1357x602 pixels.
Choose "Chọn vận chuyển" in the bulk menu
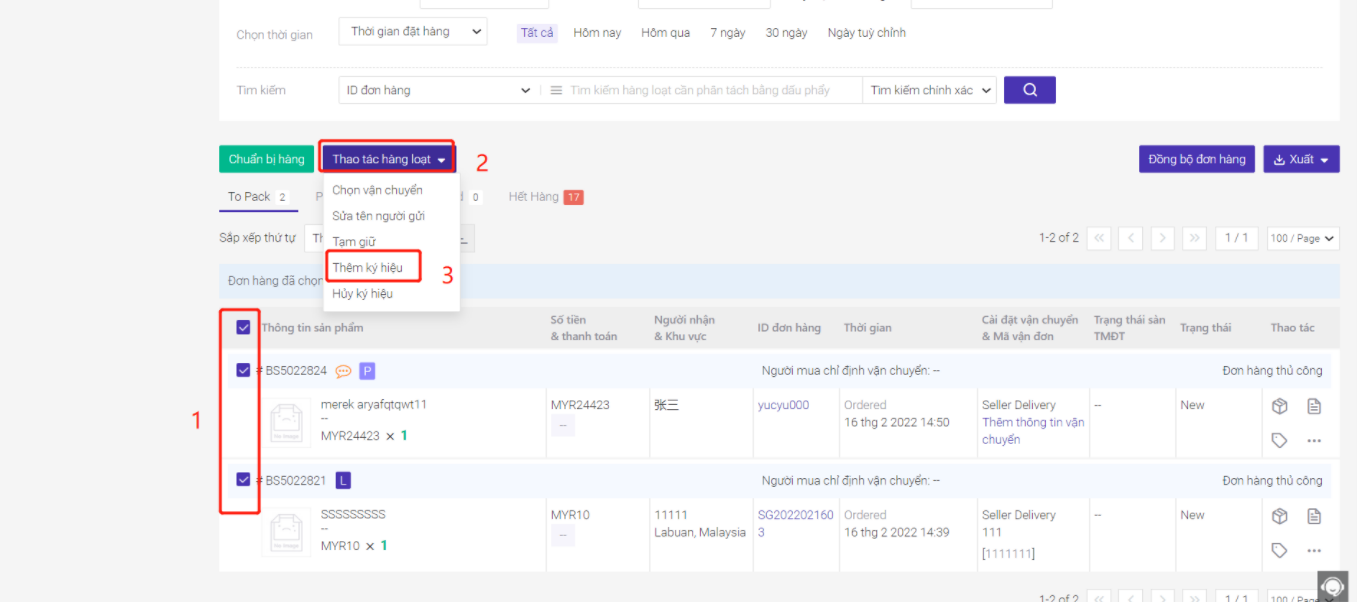(x=377, y=190)
